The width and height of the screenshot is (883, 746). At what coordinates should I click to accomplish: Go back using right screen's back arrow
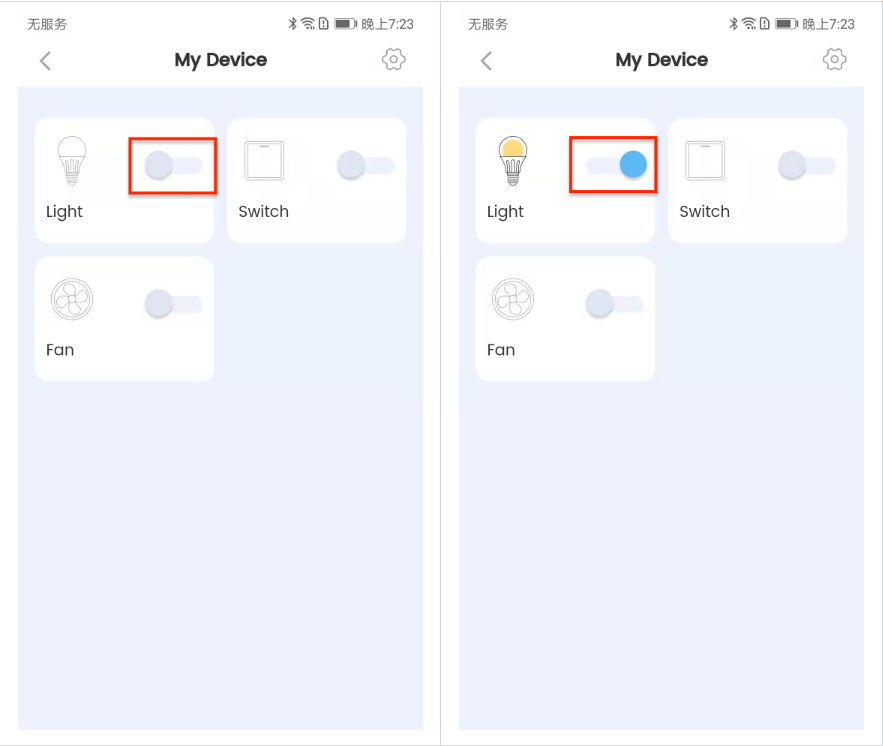[x=487, y=61]
